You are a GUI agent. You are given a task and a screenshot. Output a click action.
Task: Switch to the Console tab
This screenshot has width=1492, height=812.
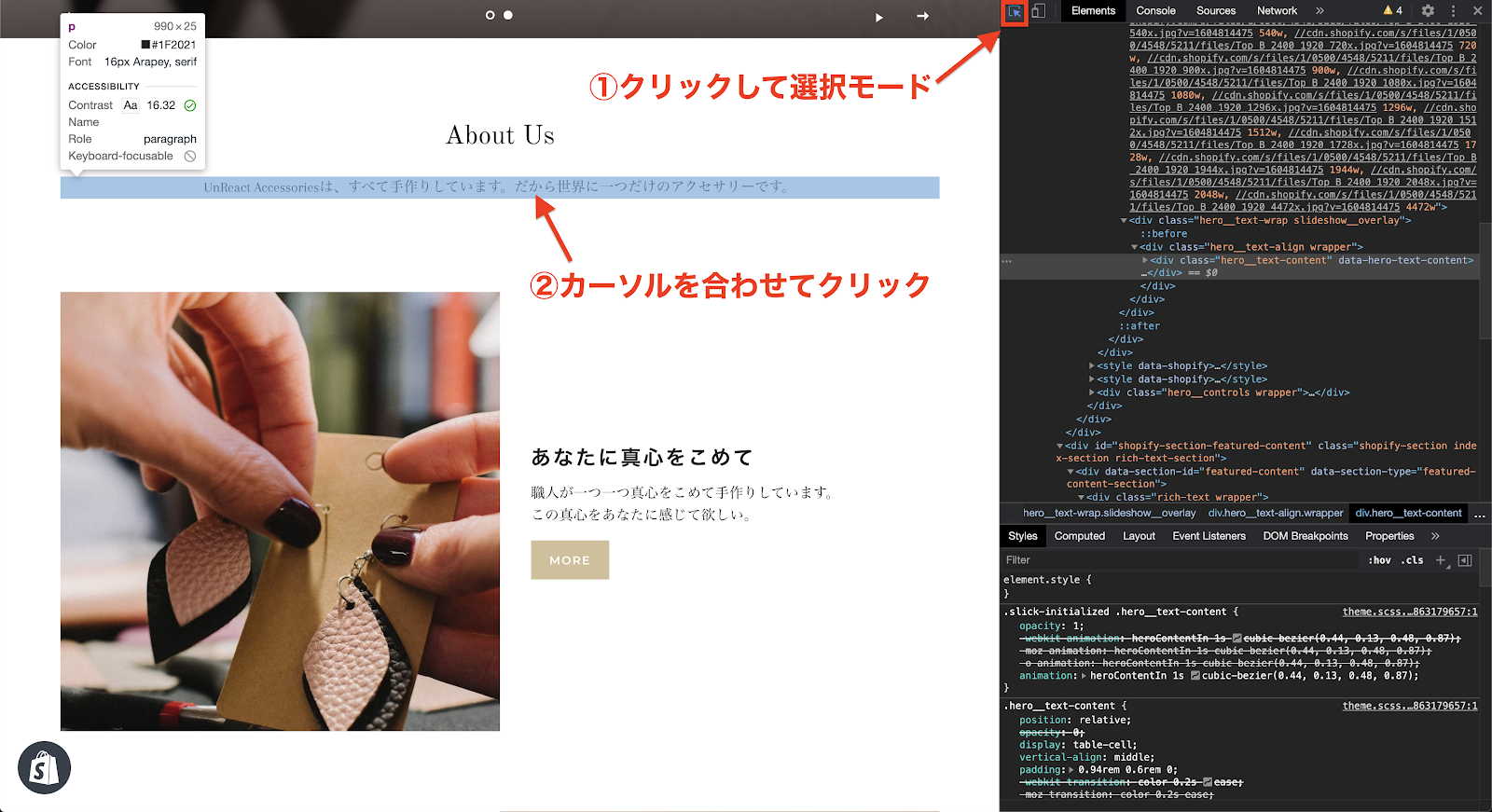1155,11
